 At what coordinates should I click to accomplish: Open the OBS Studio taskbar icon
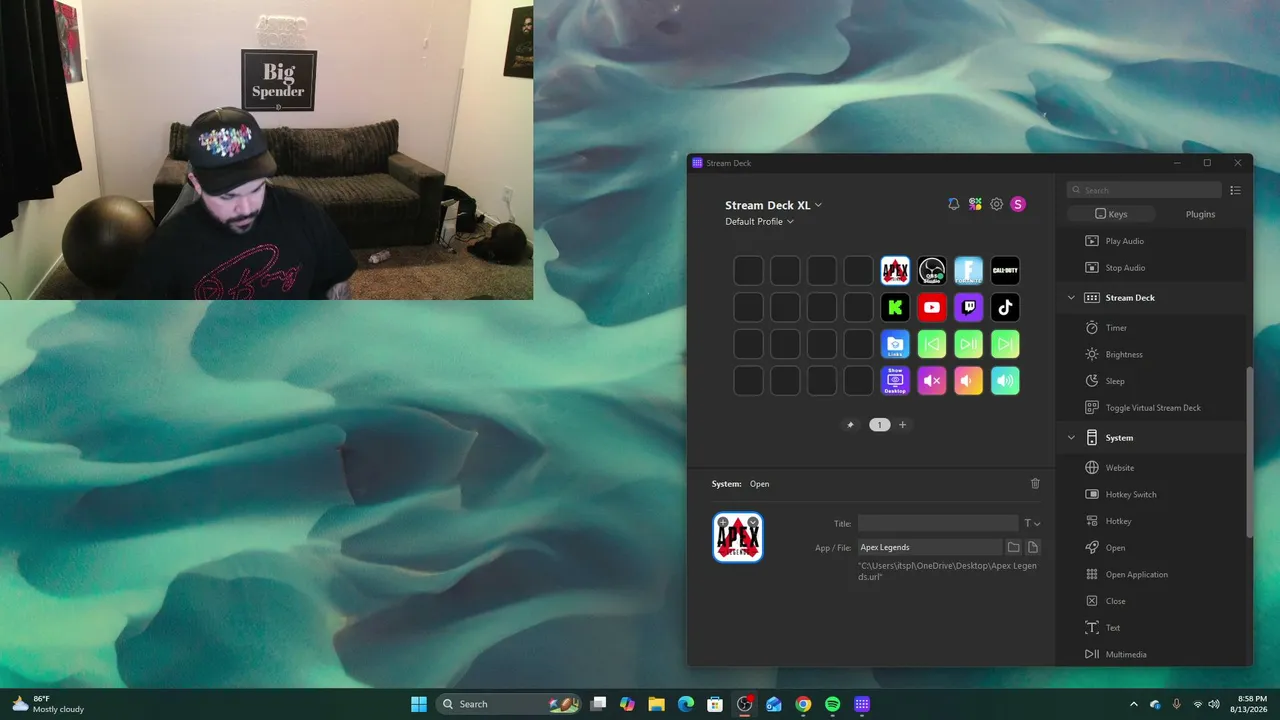pyautogui.click(x=744, y=704)
